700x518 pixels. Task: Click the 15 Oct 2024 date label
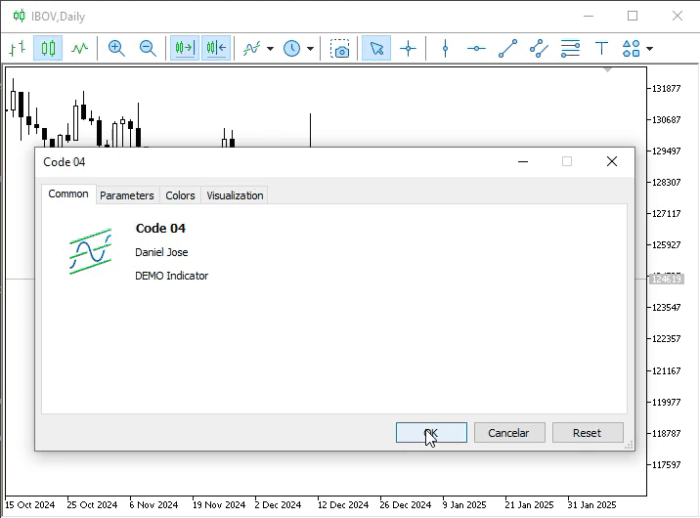point(30,505)
